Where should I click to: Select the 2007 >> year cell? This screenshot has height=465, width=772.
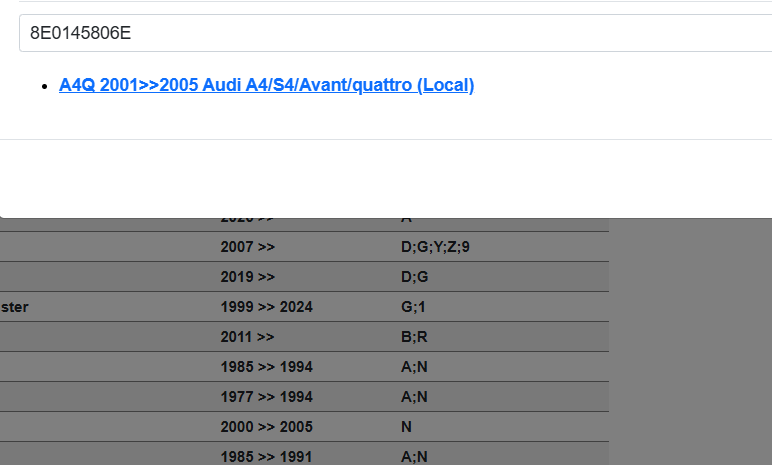click(248, 247)
